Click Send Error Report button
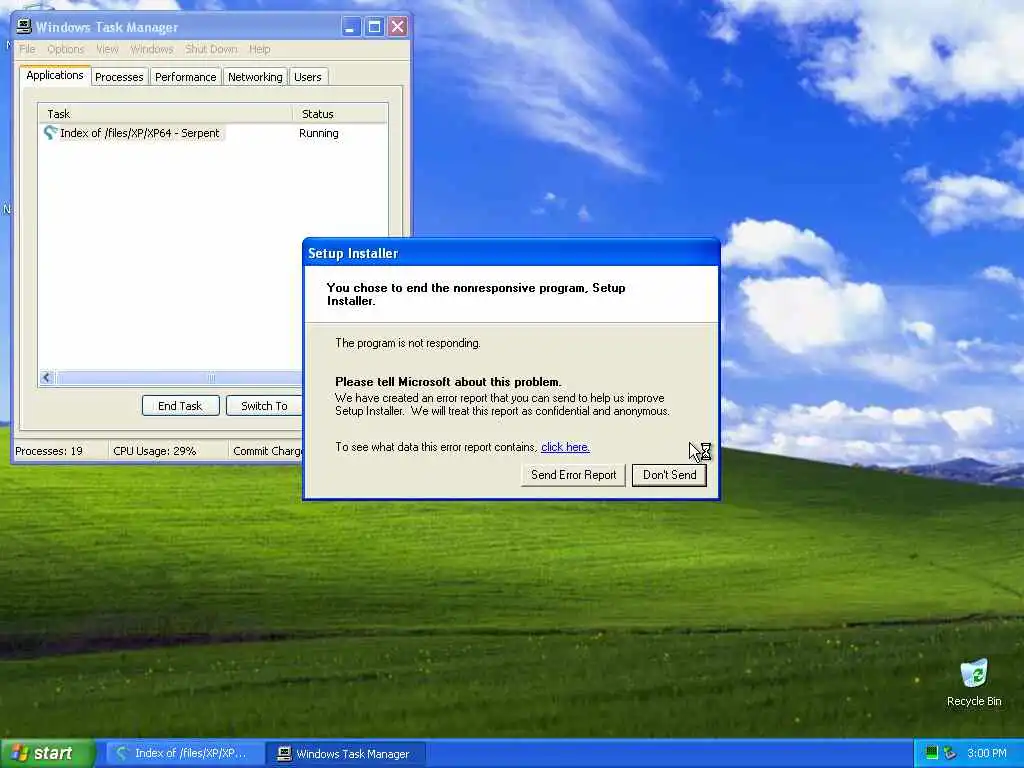 pos(573,475)
